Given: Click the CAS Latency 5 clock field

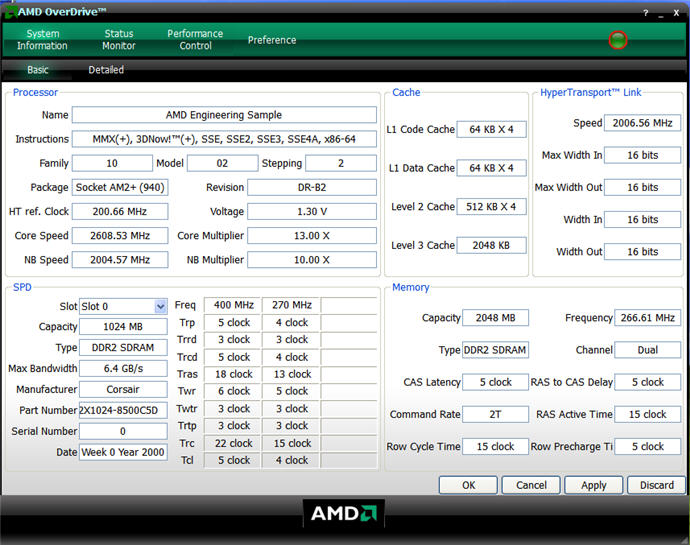Looking at the screenshot, I should (x=495, y=382).
